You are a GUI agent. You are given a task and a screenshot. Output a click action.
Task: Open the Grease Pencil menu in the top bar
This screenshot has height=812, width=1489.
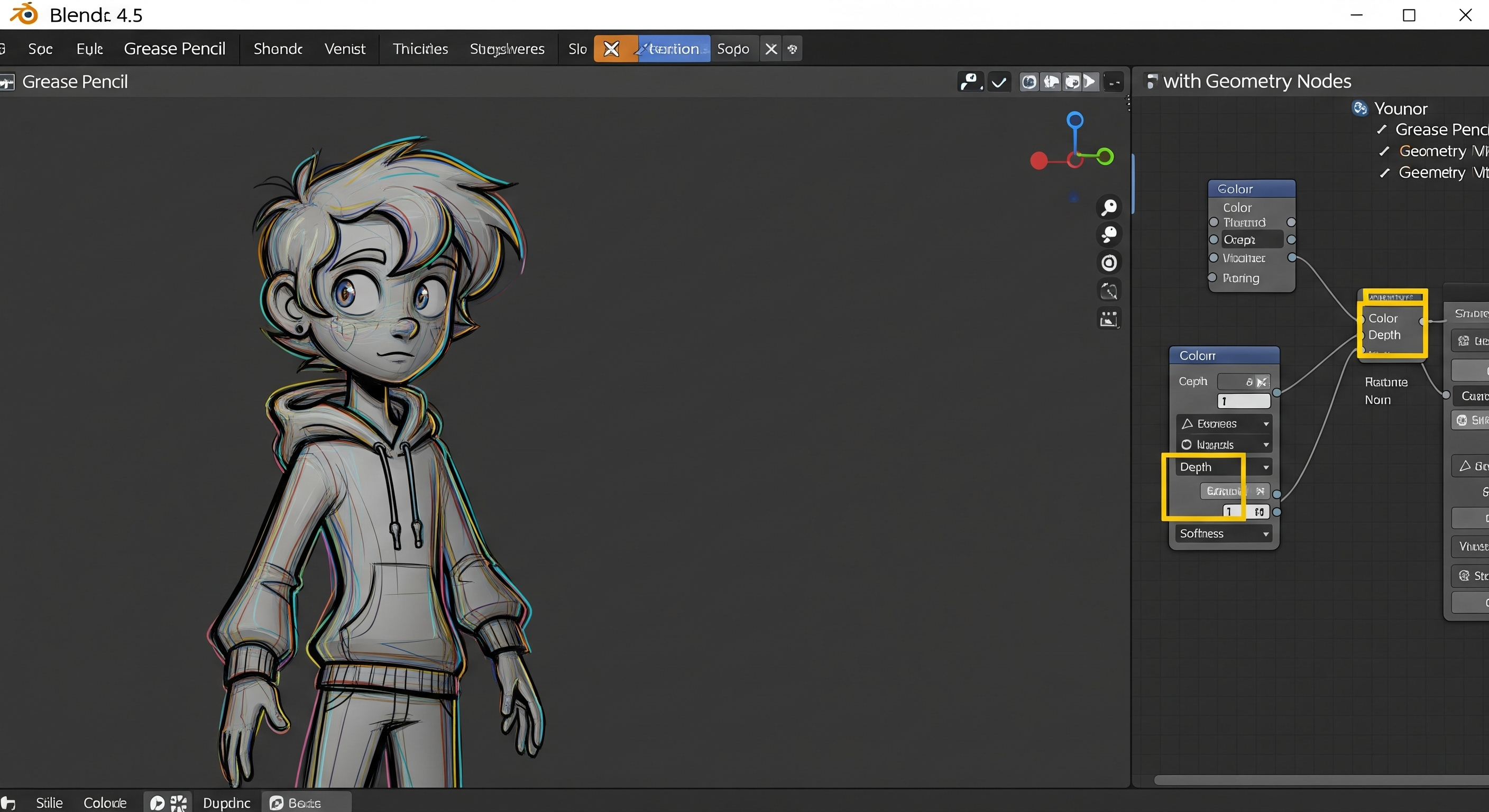[174, 49]
